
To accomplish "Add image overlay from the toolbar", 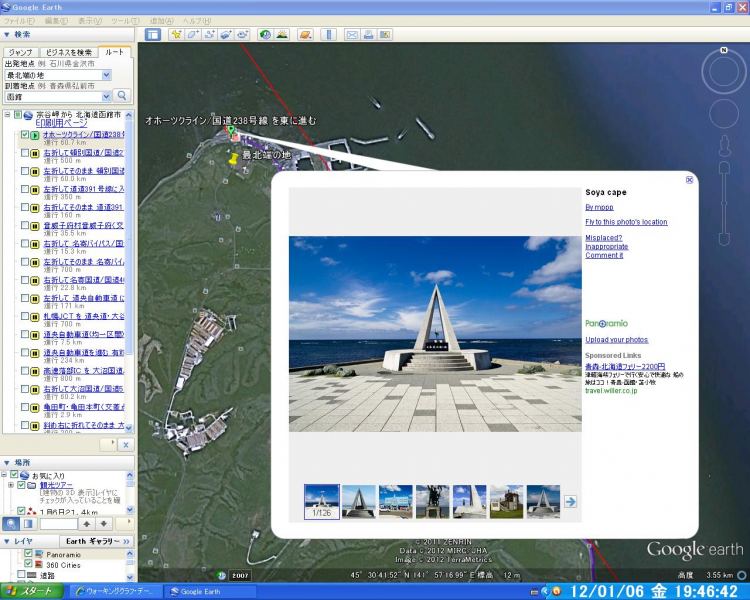I will (226, 34).
